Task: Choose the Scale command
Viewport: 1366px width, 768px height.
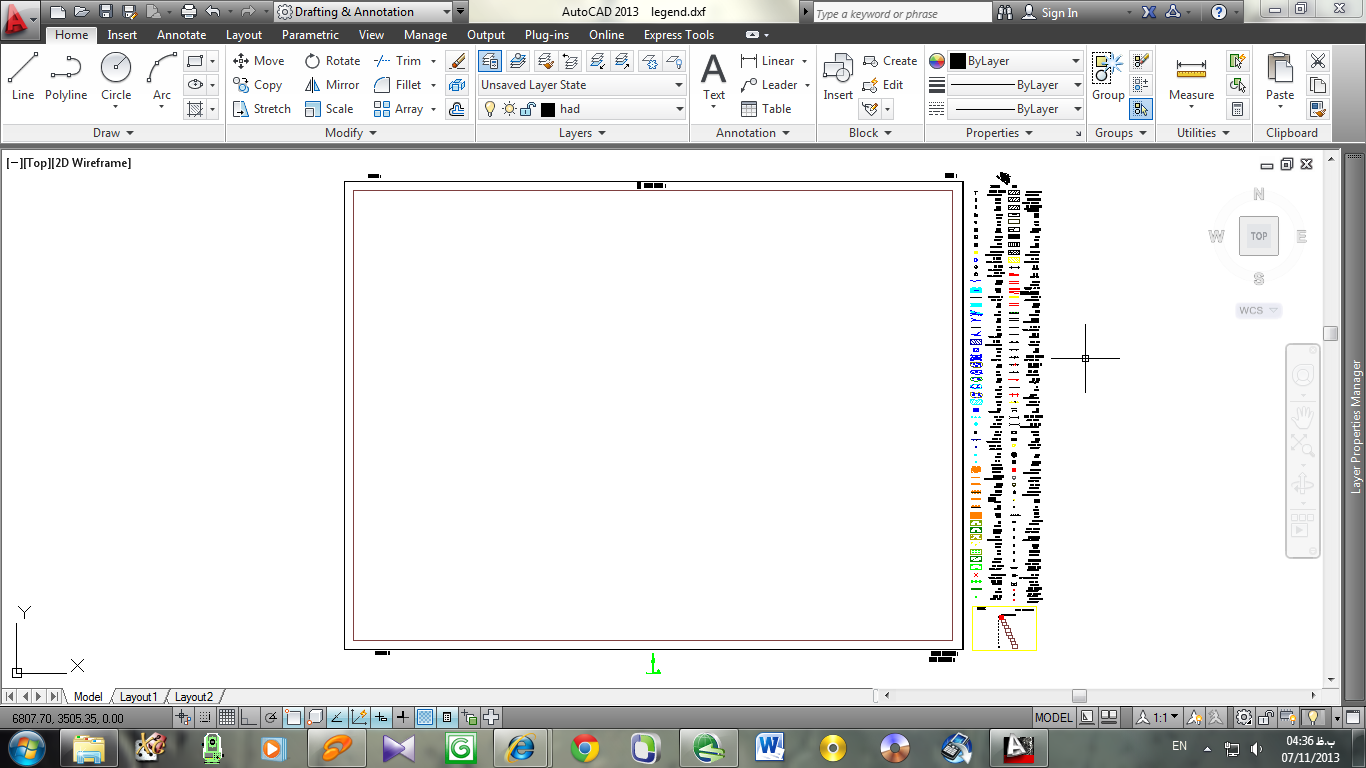Action: pos(329,109)
